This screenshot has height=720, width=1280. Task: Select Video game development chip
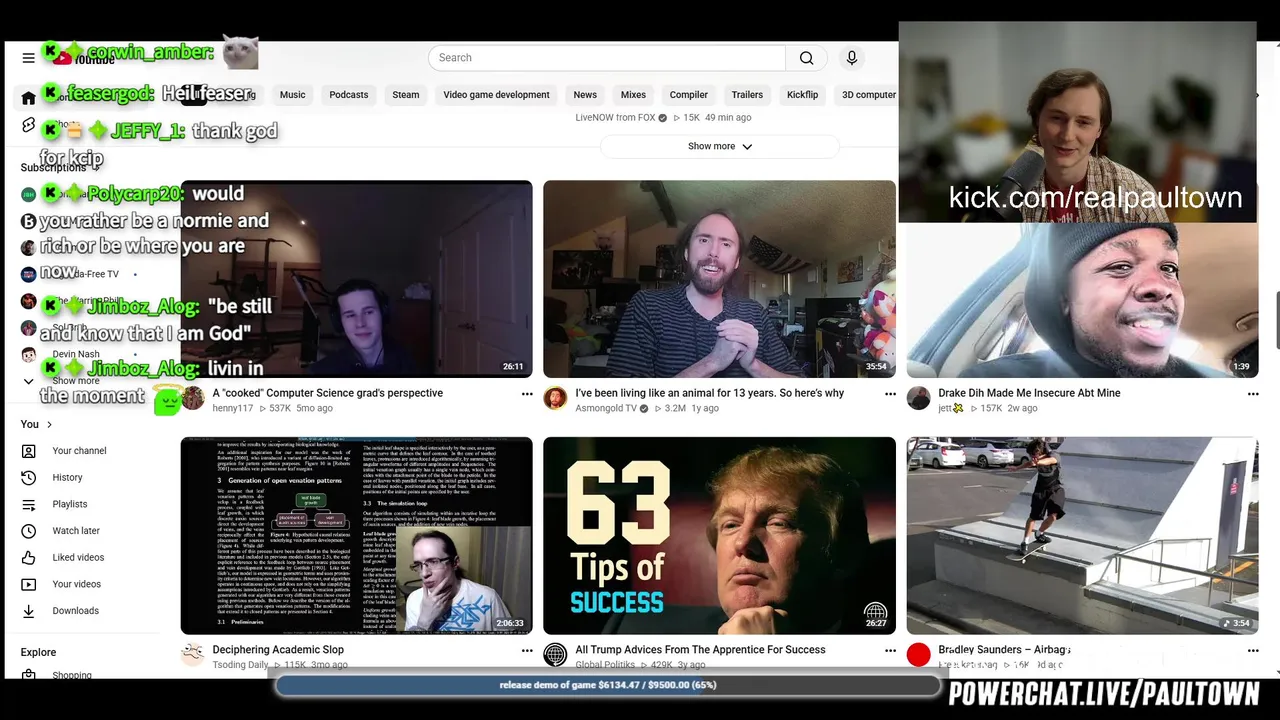pyautogui.click(x=496, y=95)
